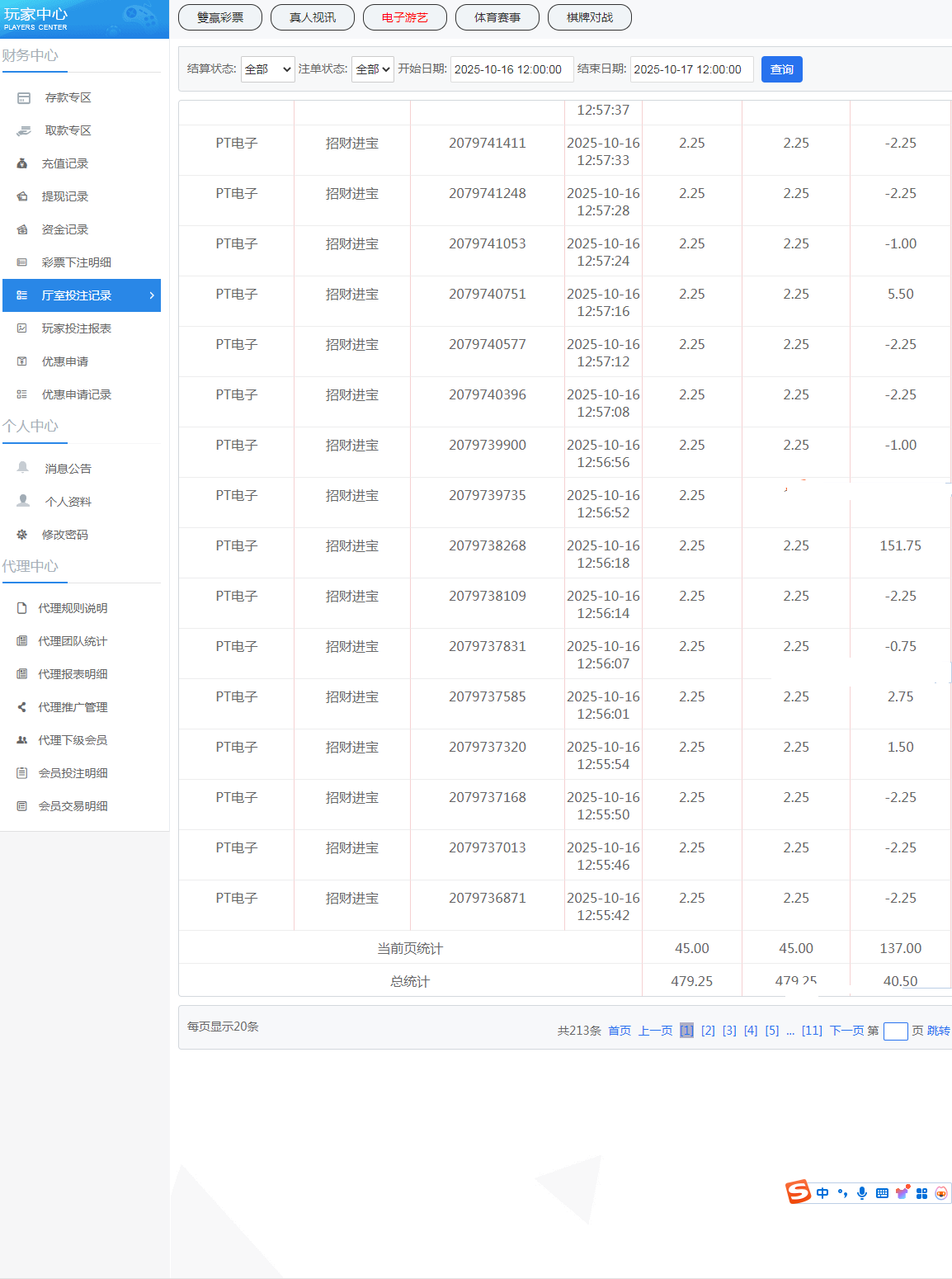Click the recharge record icon

click(22, 164)
